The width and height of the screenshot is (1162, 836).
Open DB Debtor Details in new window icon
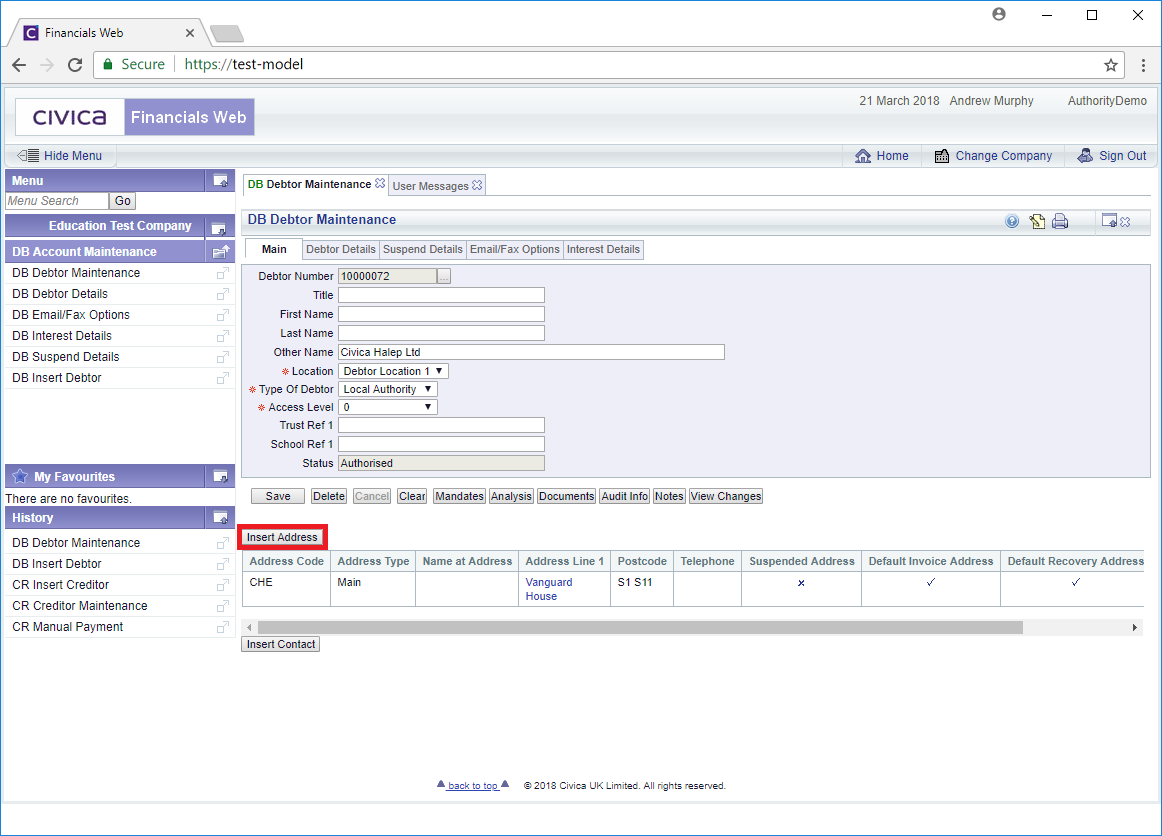pyautogui.click(x=222, y=294)
